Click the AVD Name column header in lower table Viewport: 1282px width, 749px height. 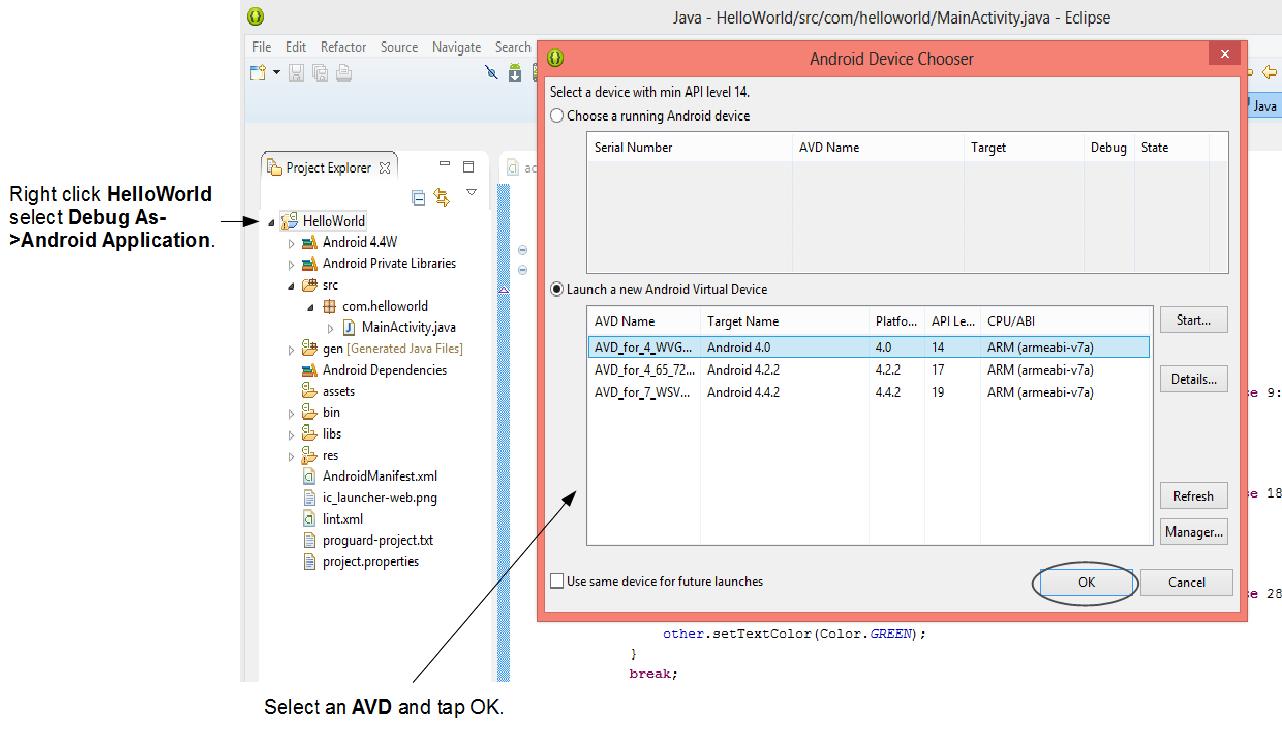(644, 321)
